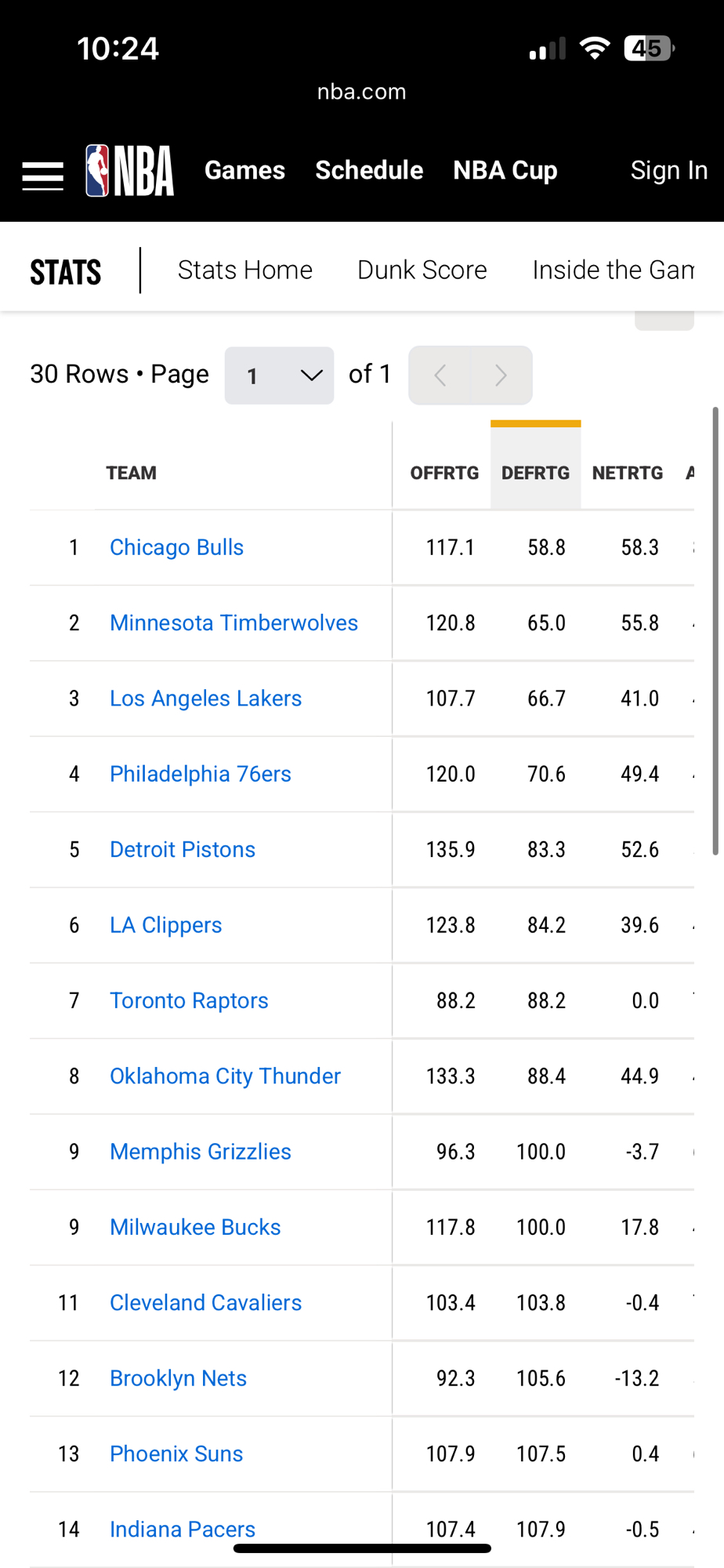Open the NBA Cup menu item
Image resolution: width=724 pixels, height=1568 pixels.
pos(505,171)
